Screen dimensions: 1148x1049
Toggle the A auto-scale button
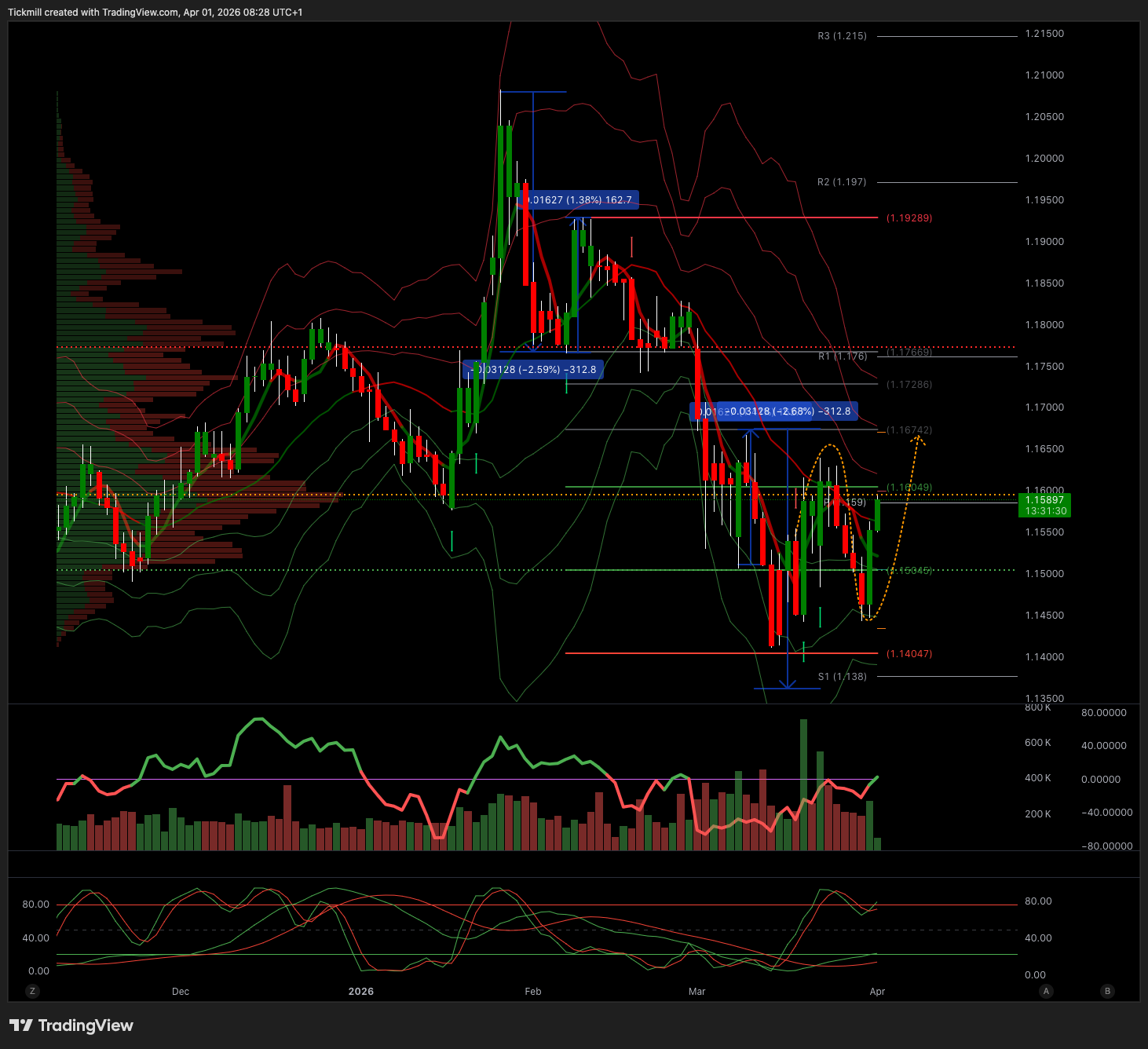pyautogui.click(x=1046, y=991)
